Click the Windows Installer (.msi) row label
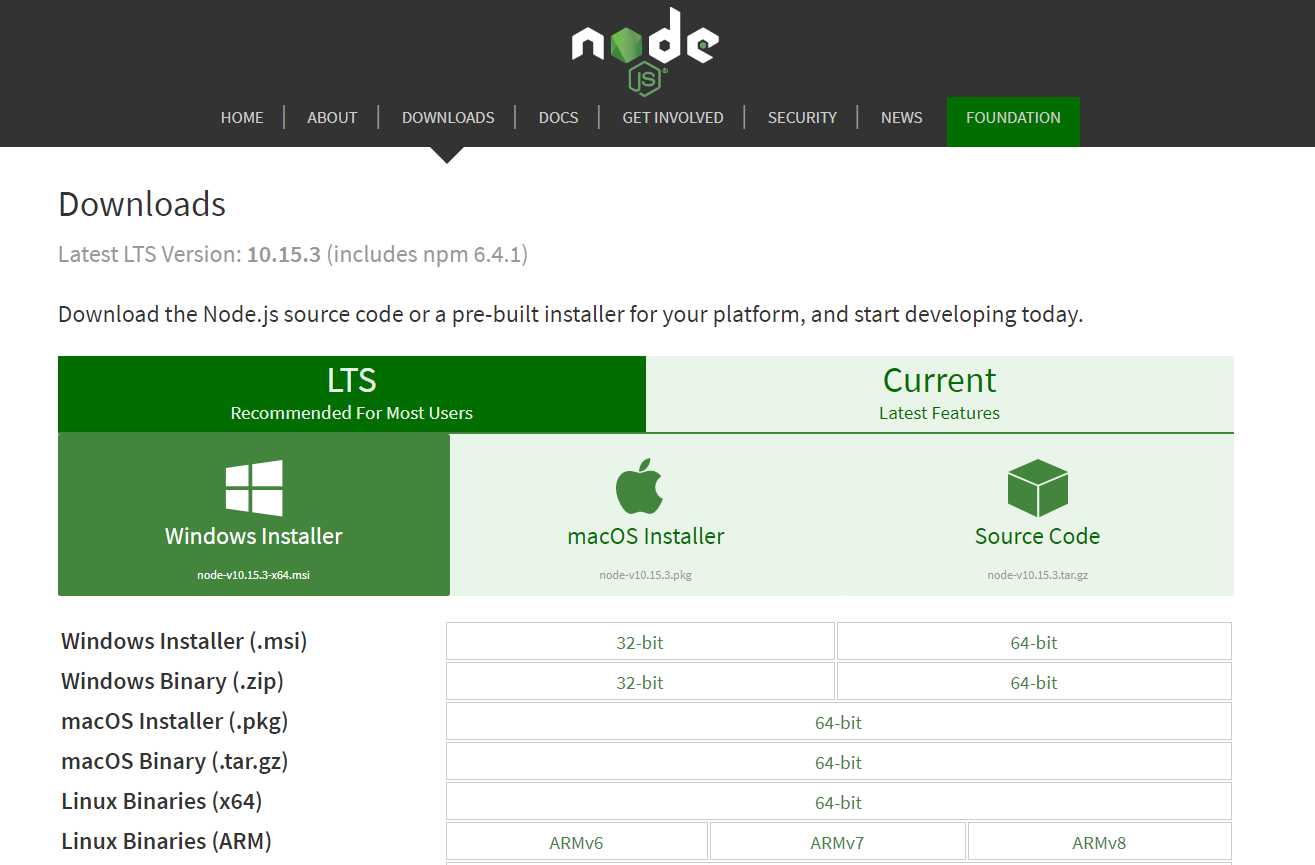The width and height of the screenshot is (1315, 865). [x=184, y=641]
